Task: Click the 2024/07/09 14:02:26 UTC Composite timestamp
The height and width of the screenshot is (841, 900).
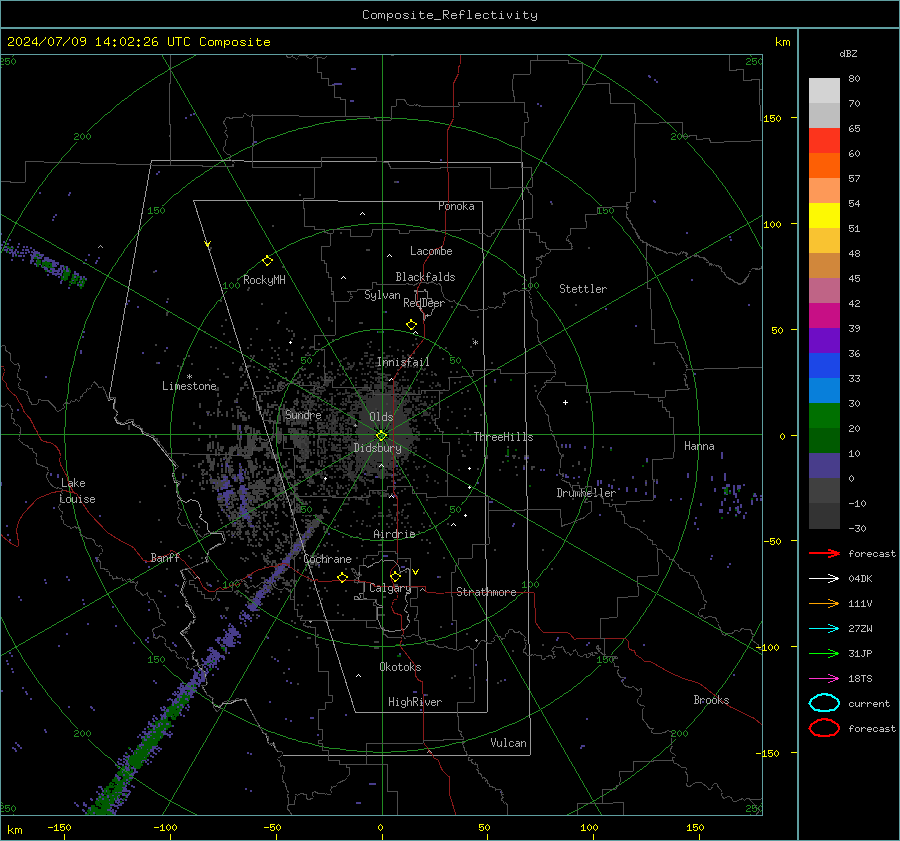Action: coord(139,42)
